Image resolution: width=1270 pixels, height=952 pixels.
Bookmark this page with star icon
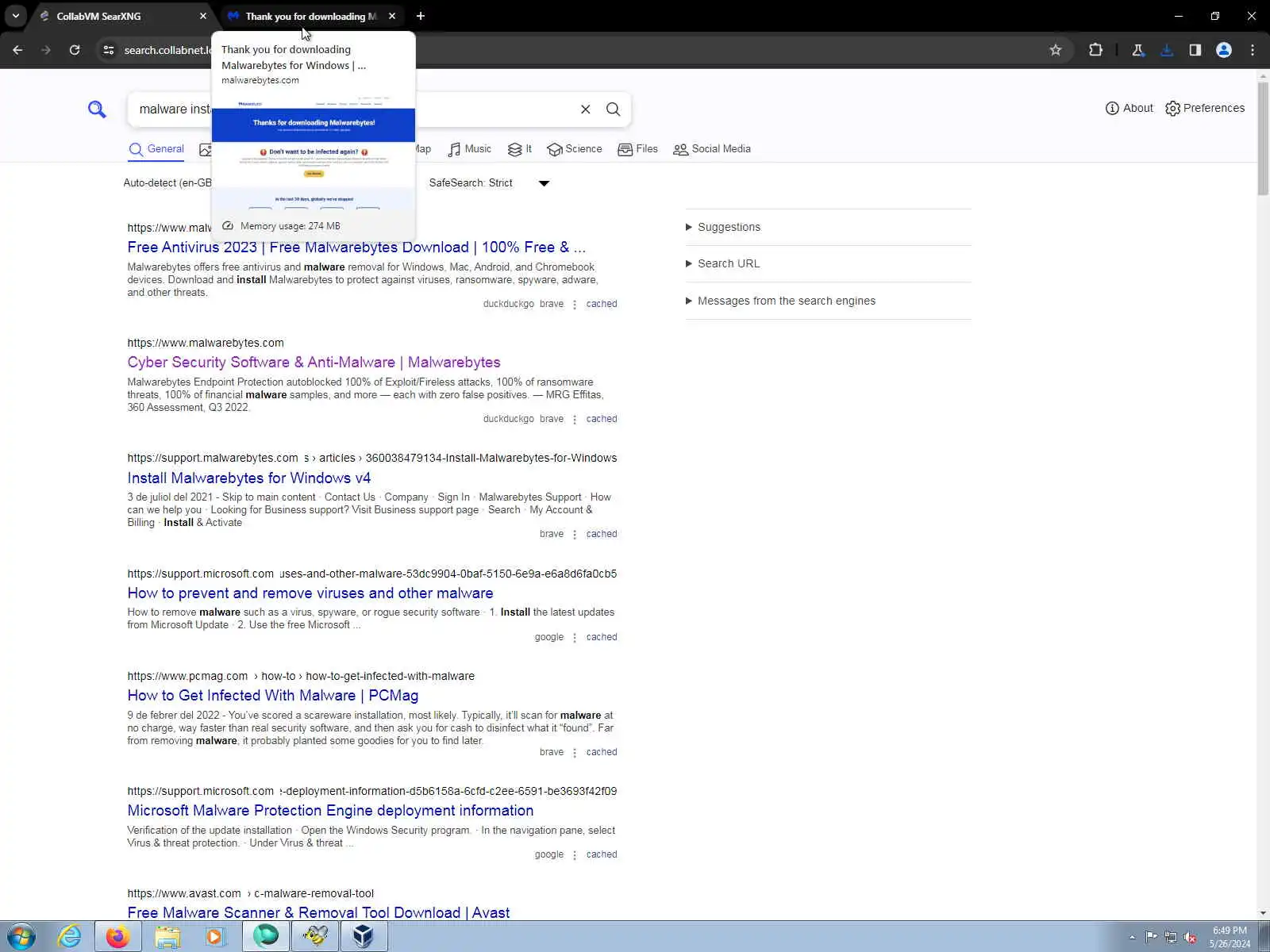point(1056,50)
